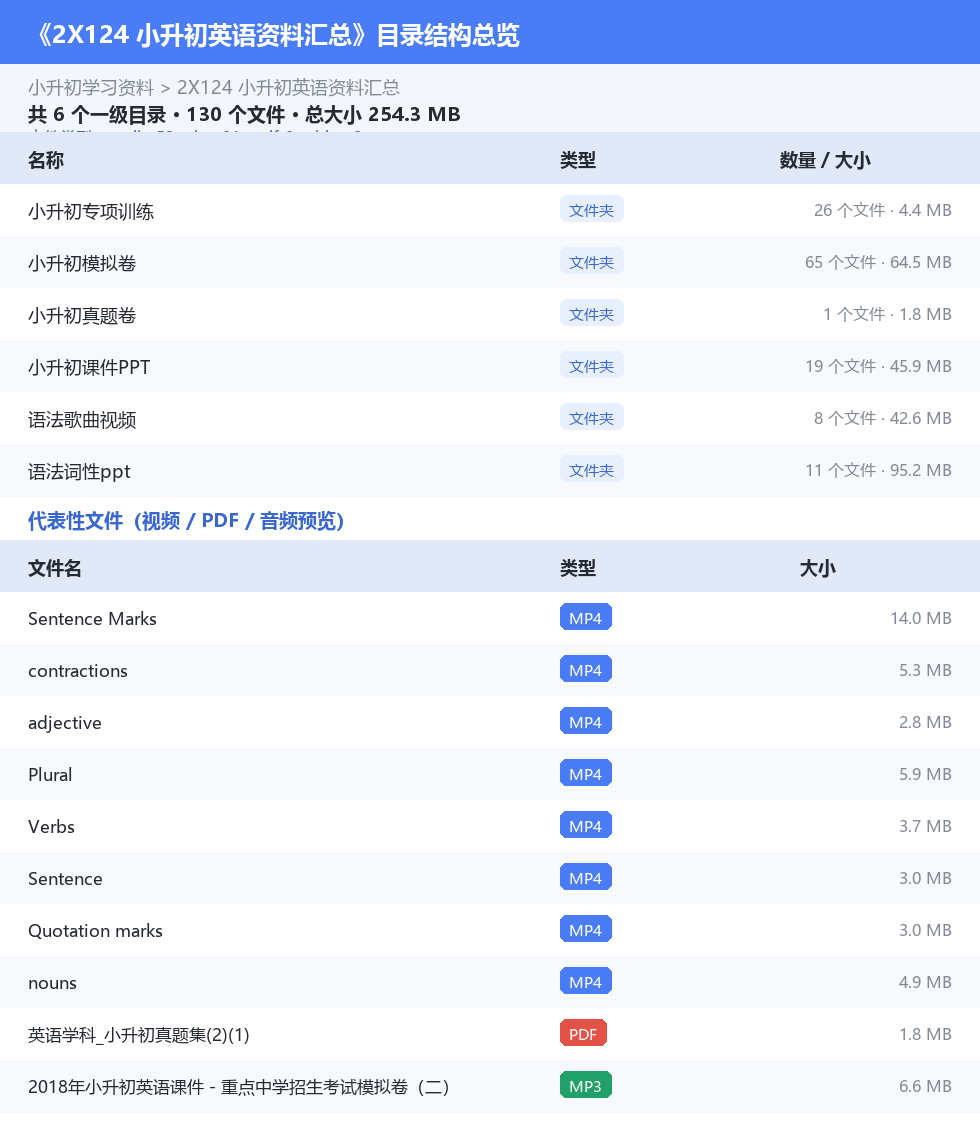Open the 小升初专项训练 folder row
This screenshot has width=980, height=1144.
pos(490,210)
